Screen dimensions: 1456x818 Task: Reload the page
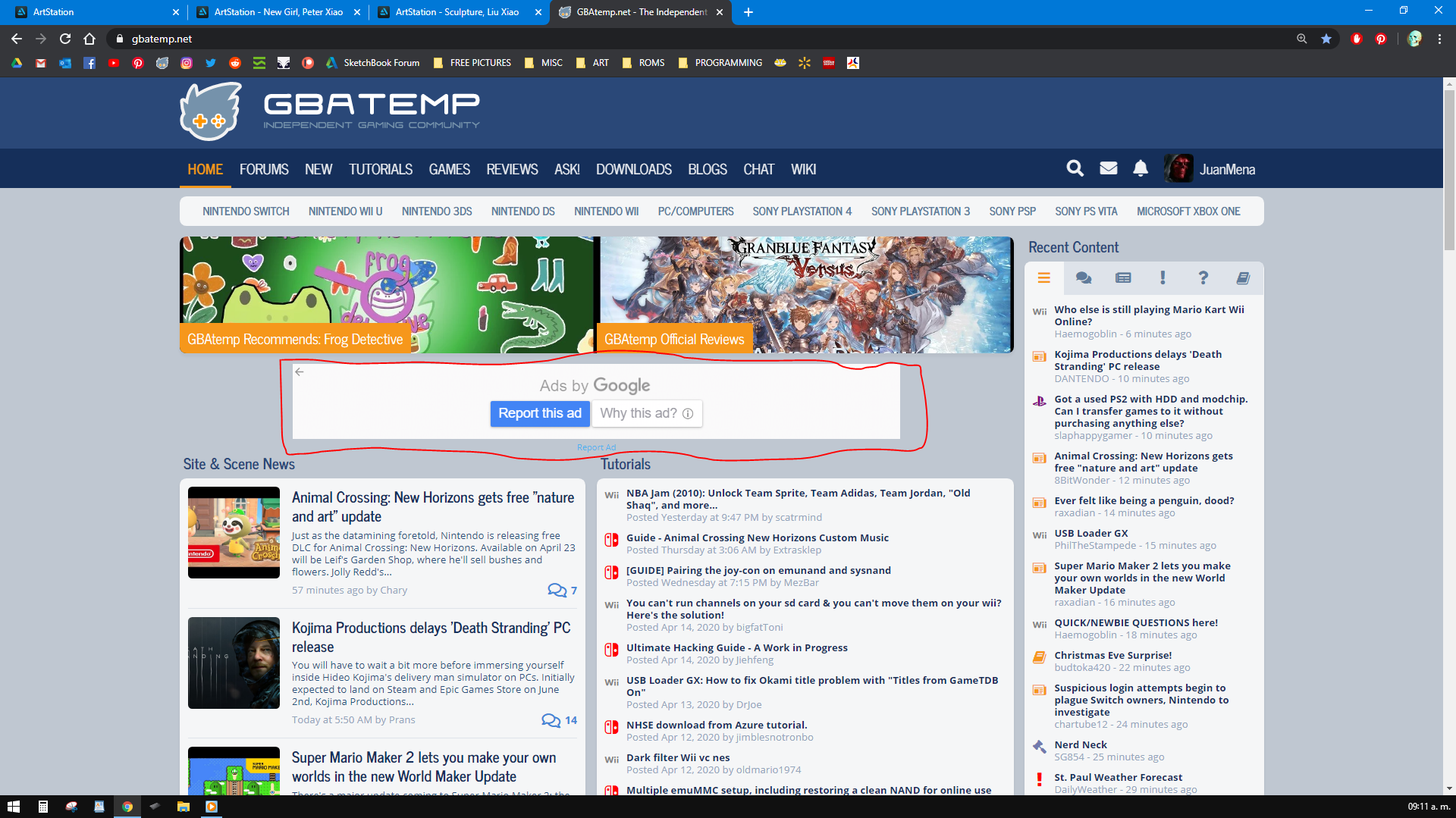pos(65,39)
